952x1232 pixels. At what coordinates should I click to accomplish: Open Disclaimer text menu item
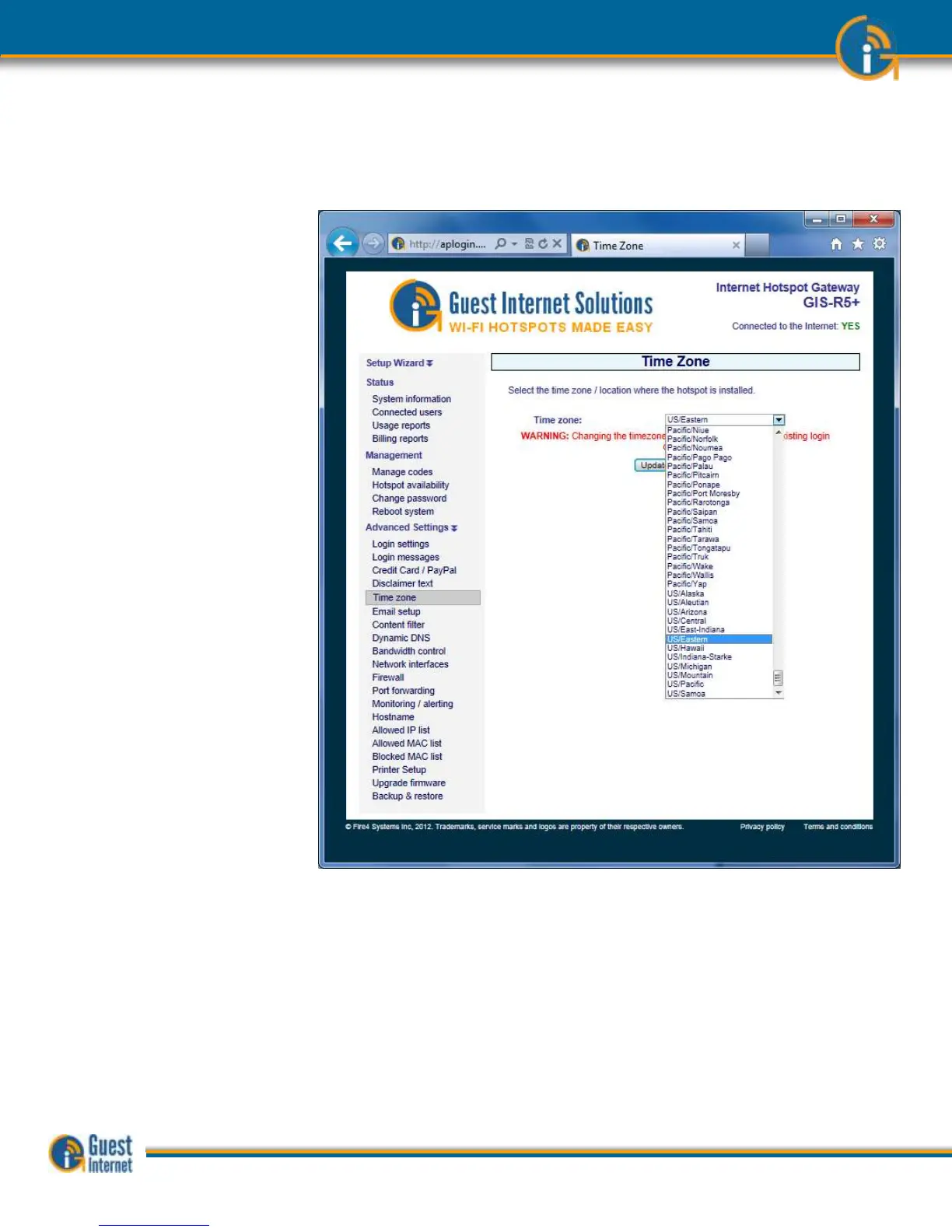(402, 583)
